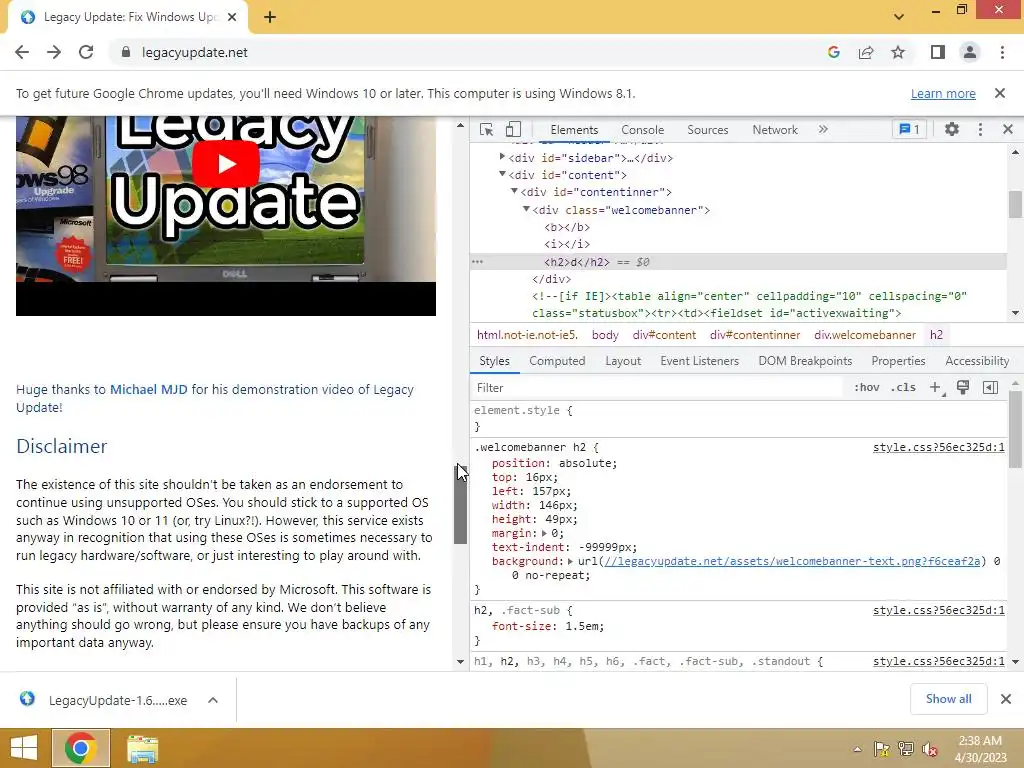View site information lock icon
1024x768 pixels.
126,52
